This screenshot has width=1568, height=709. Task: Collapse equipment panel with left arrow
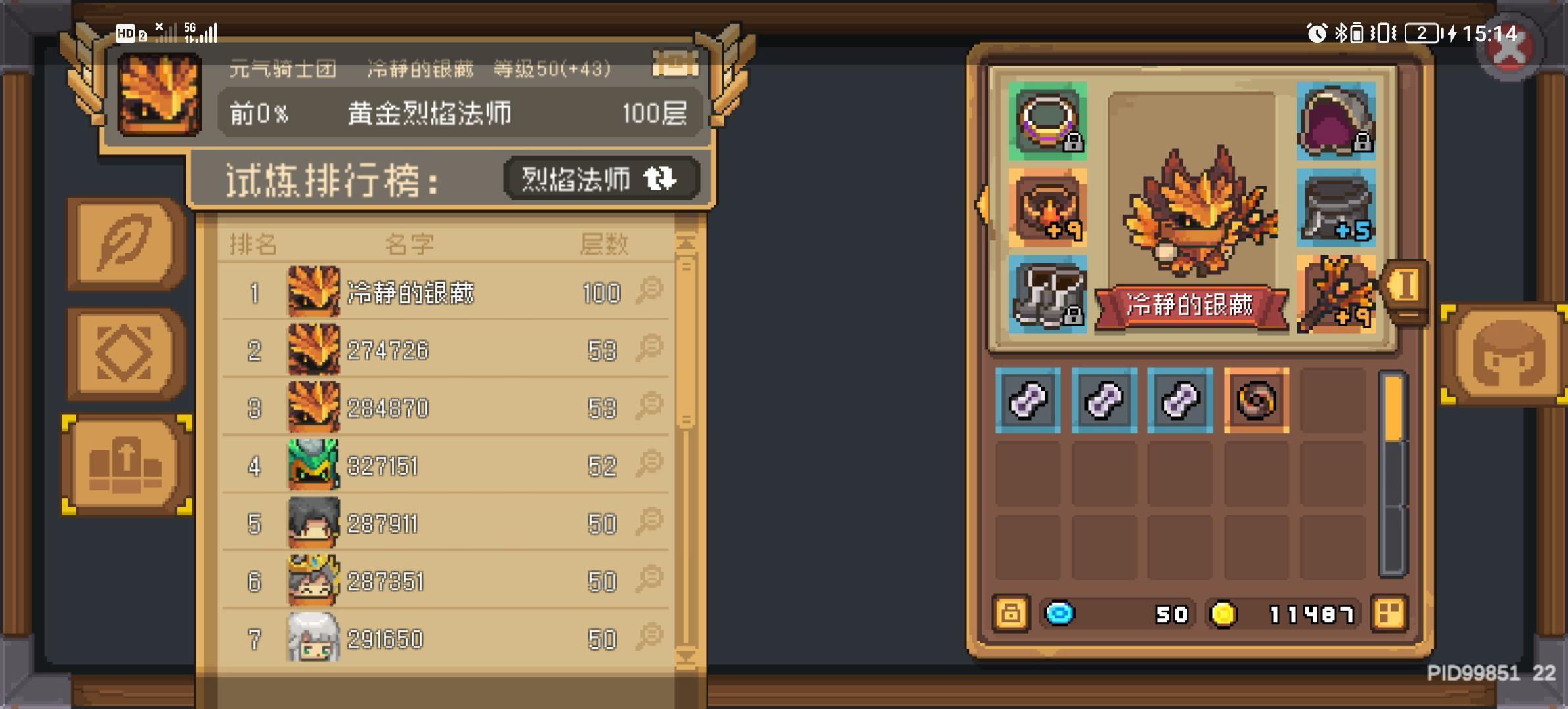(982, 205)
